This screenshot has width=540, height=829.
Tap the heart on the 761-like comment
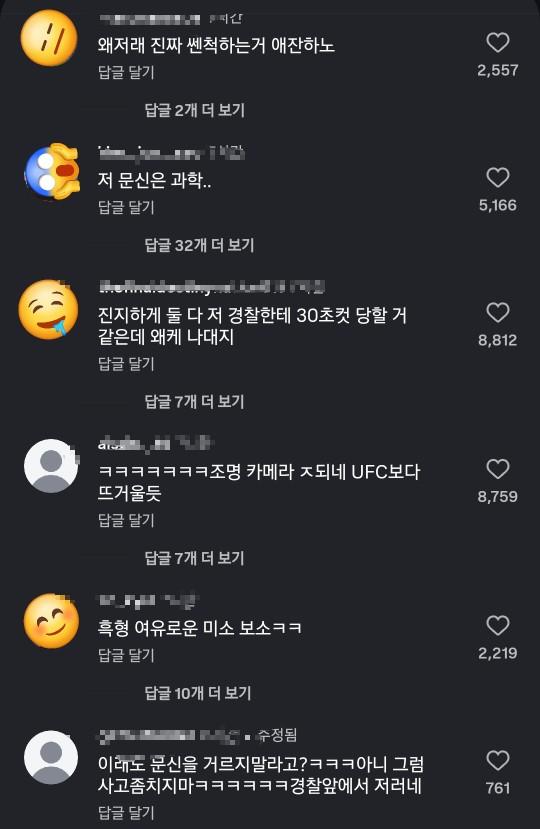pyautogui.click(x=497, y=760)
